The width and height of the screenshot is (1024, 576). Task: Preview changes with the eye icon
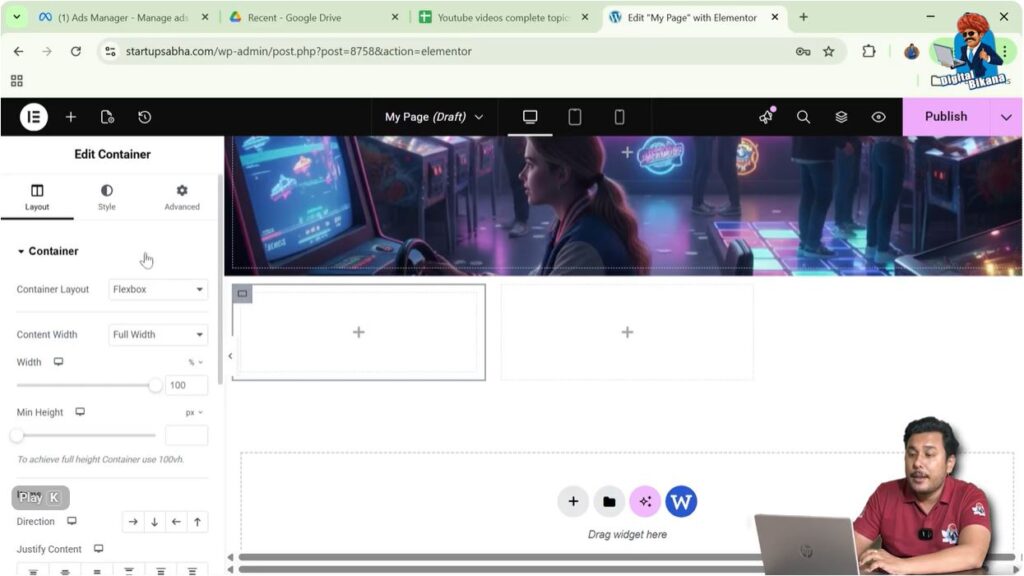[878, 117]
